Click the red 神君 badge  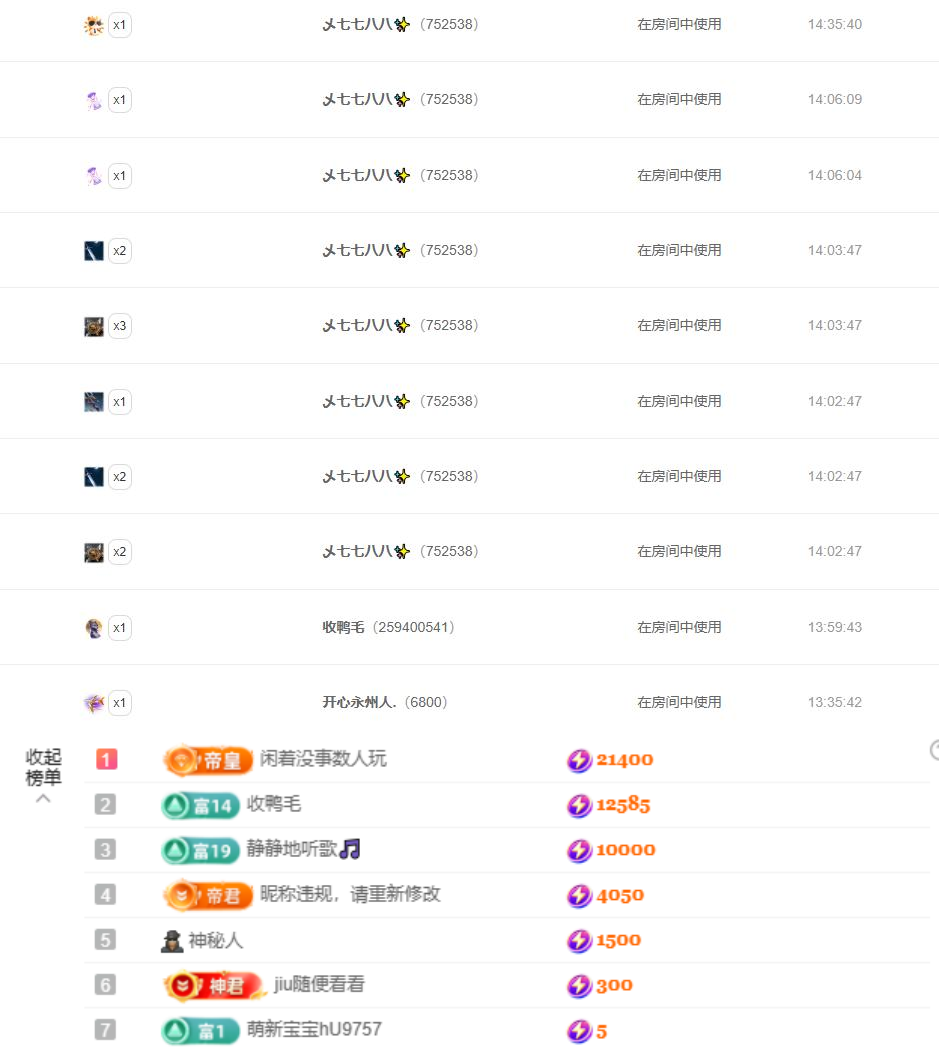(213, 986)
